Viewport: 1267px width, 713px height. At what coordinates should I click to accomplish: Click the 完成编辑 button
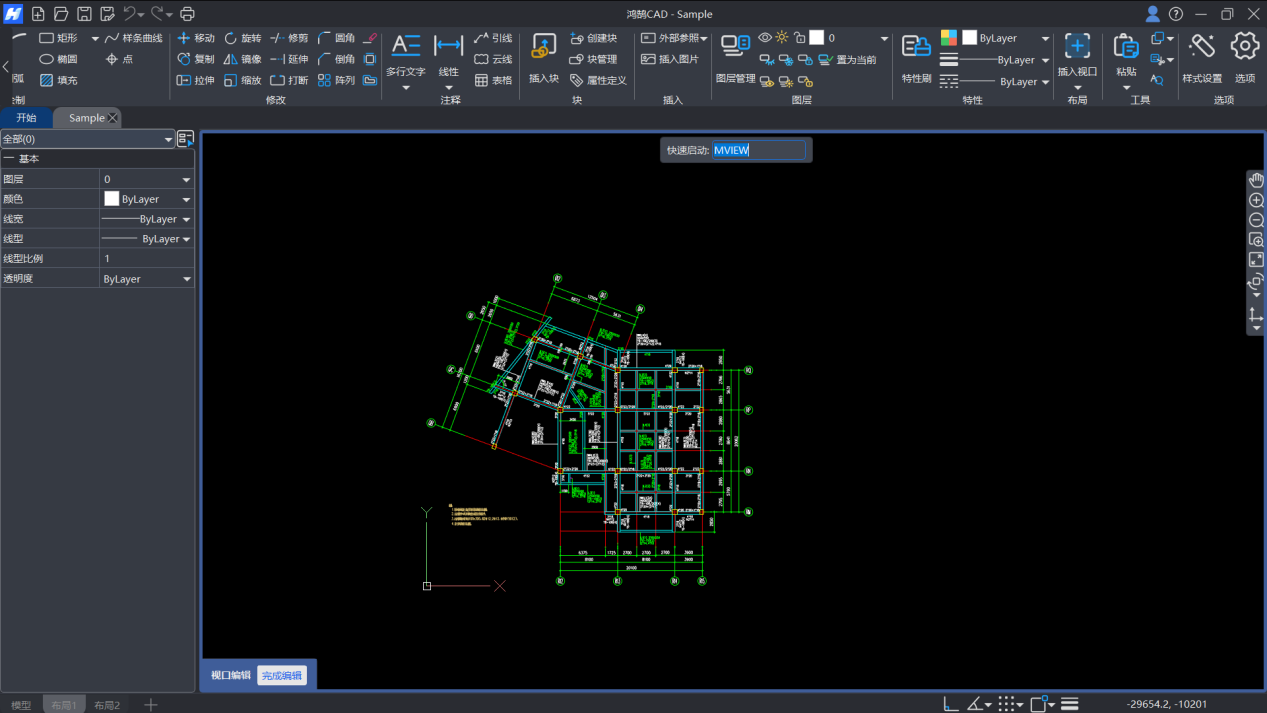click(281, 676)
